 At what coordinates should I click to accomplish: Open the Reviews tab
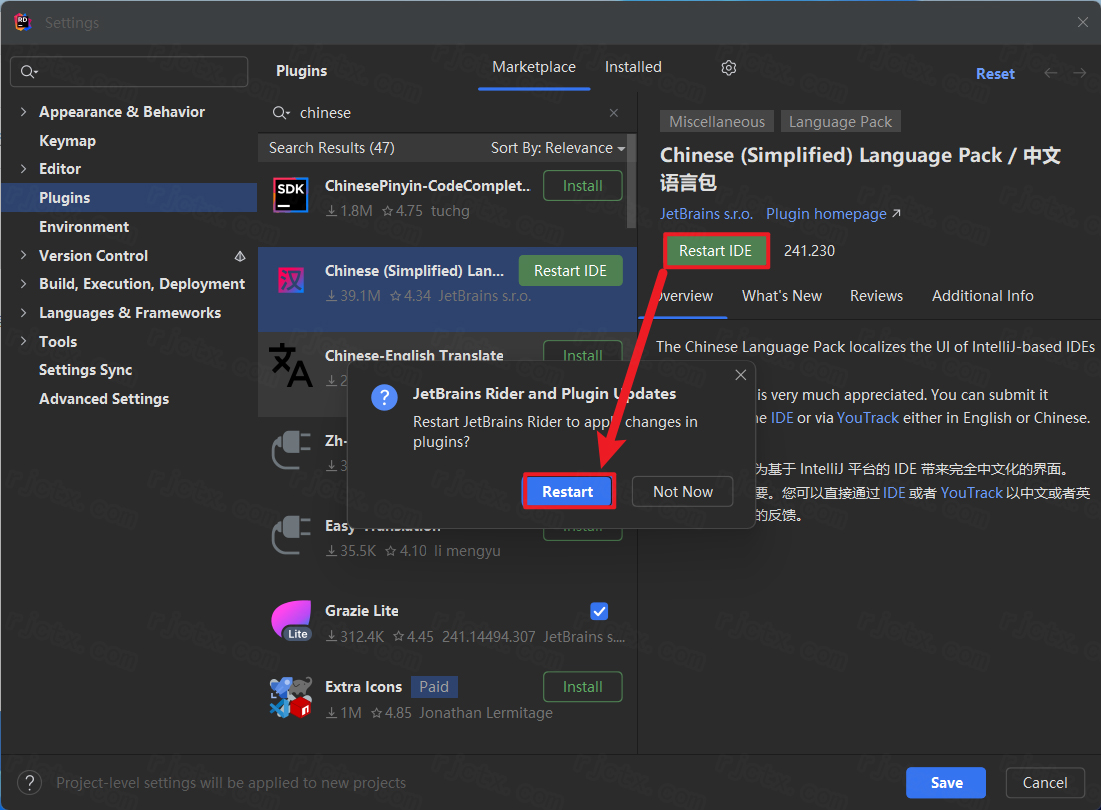[x=876, y=296]
